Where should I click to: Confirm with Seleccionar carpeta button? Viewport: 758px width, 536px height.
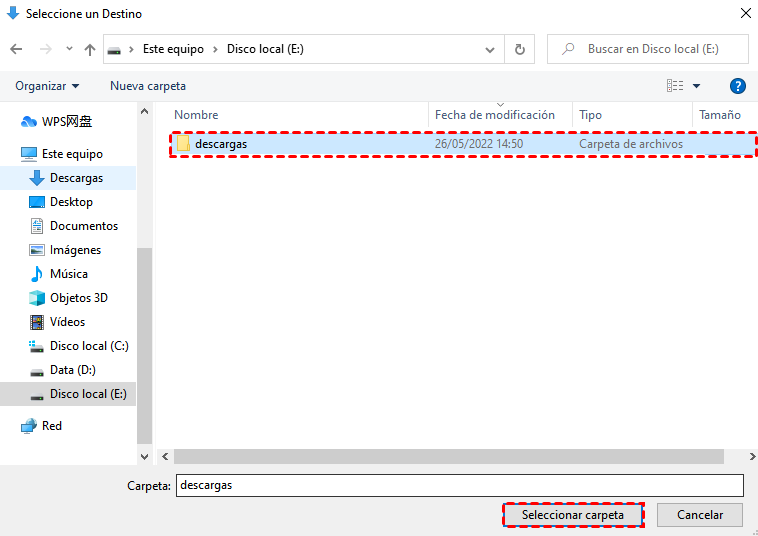click(573, 515)
